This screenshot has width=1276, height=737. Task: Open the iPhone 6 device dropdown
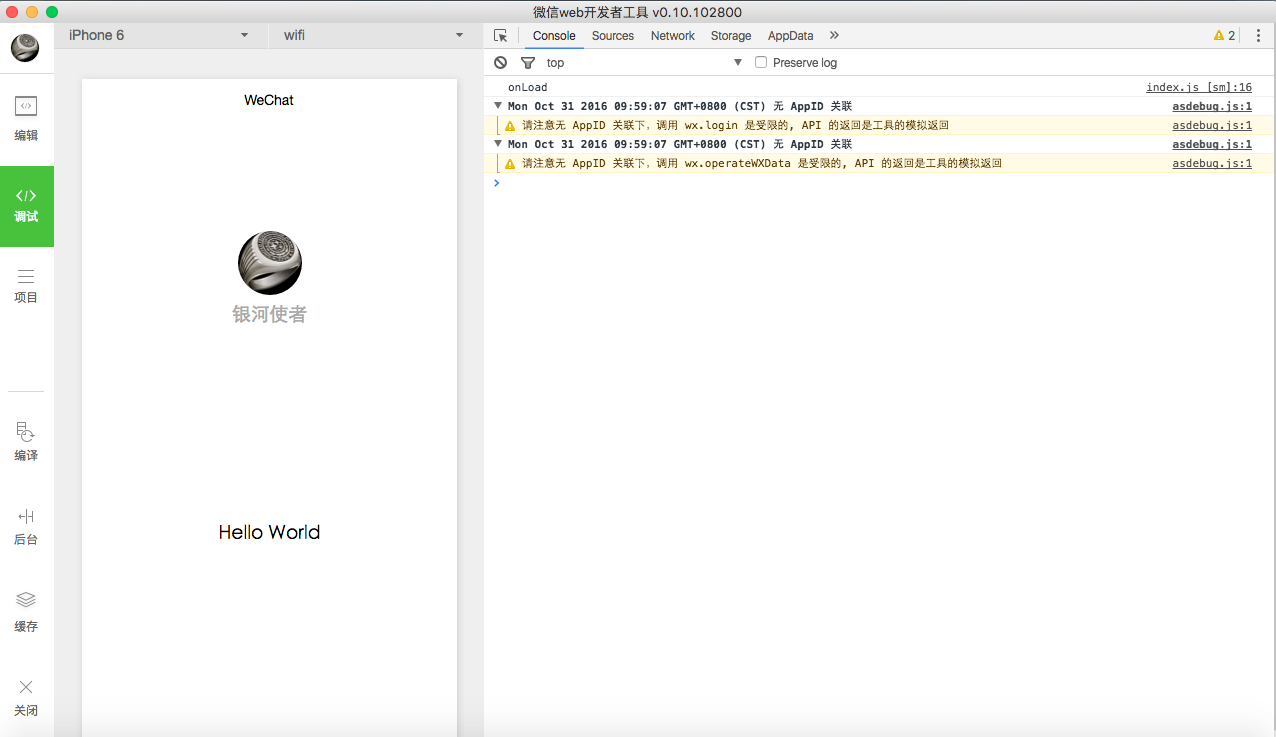tap(161, 35)
